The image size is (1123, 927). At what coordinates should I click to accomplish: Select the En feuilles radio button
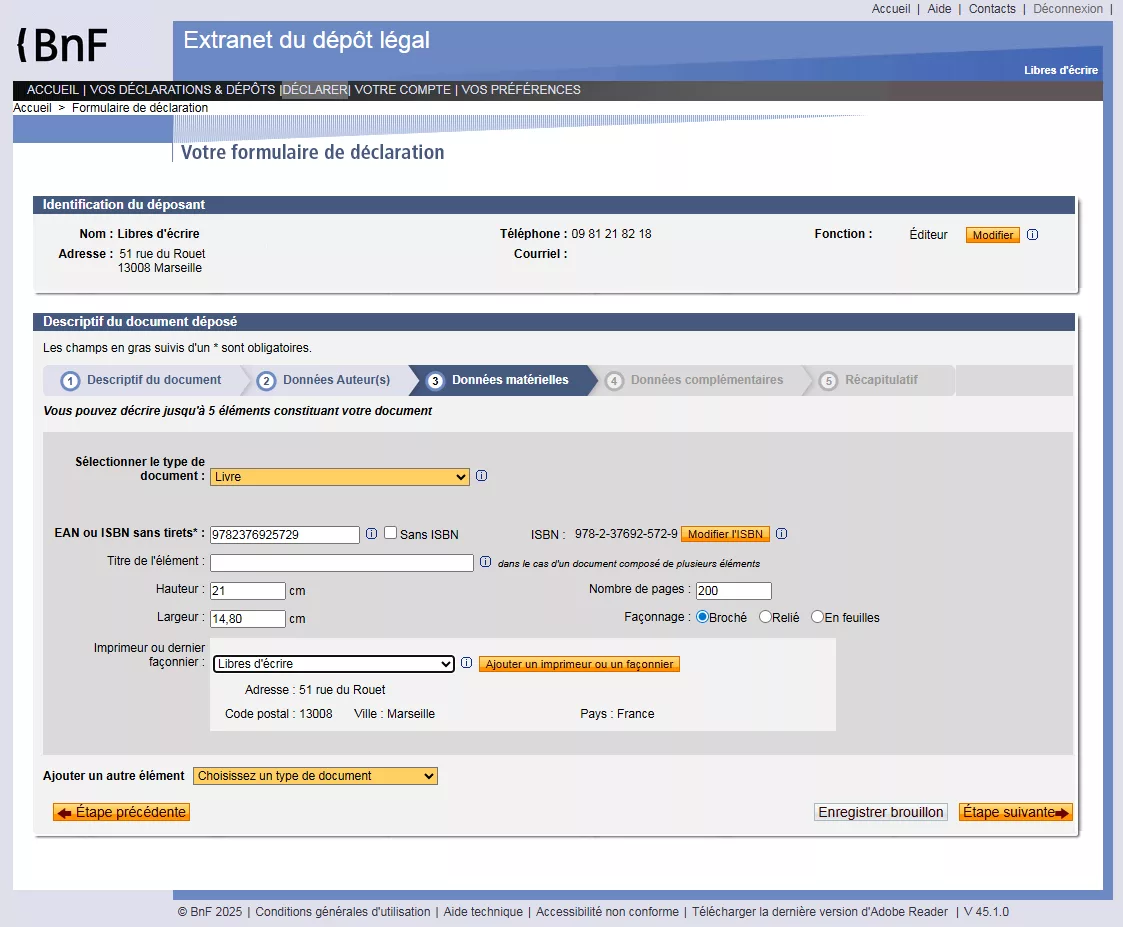point(817,617)
